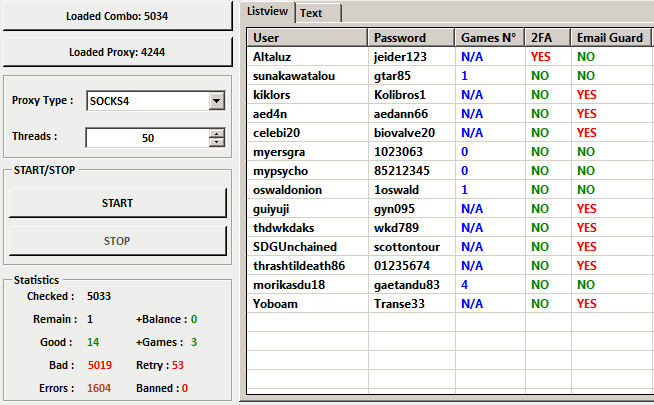The height and width of the screenshot is (405, 654).
Task: Increase Threads with the up arrow
Action: (217, 134)
